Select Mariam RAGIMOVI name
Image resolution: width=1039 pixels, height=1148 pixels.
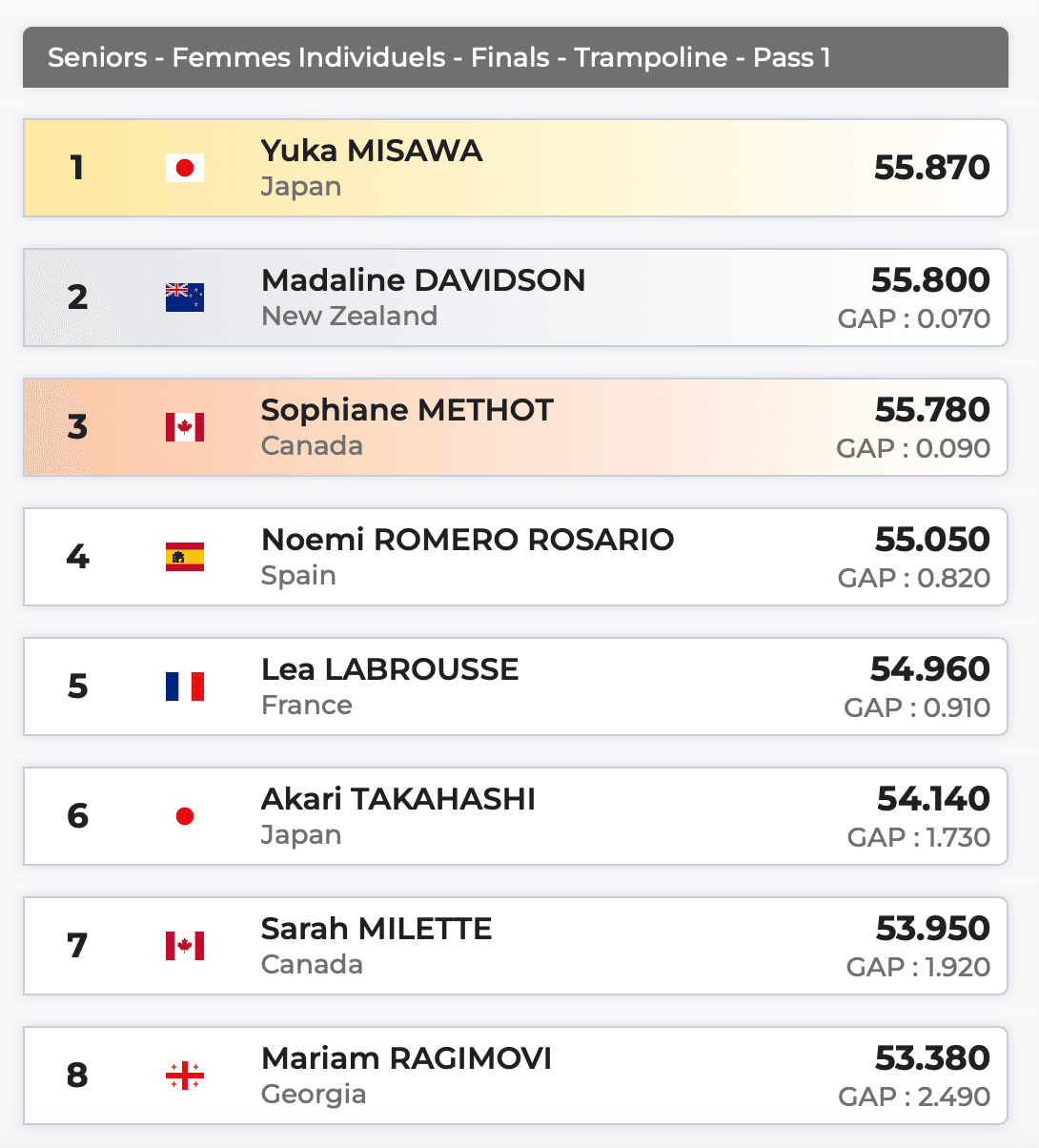406,1058
